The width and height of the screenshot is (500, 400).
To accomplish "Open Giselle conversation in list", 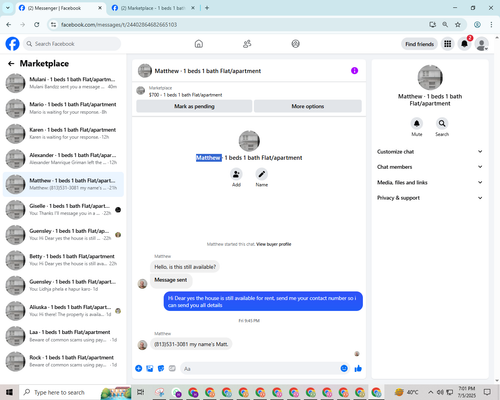I will [x=63, y=210].
